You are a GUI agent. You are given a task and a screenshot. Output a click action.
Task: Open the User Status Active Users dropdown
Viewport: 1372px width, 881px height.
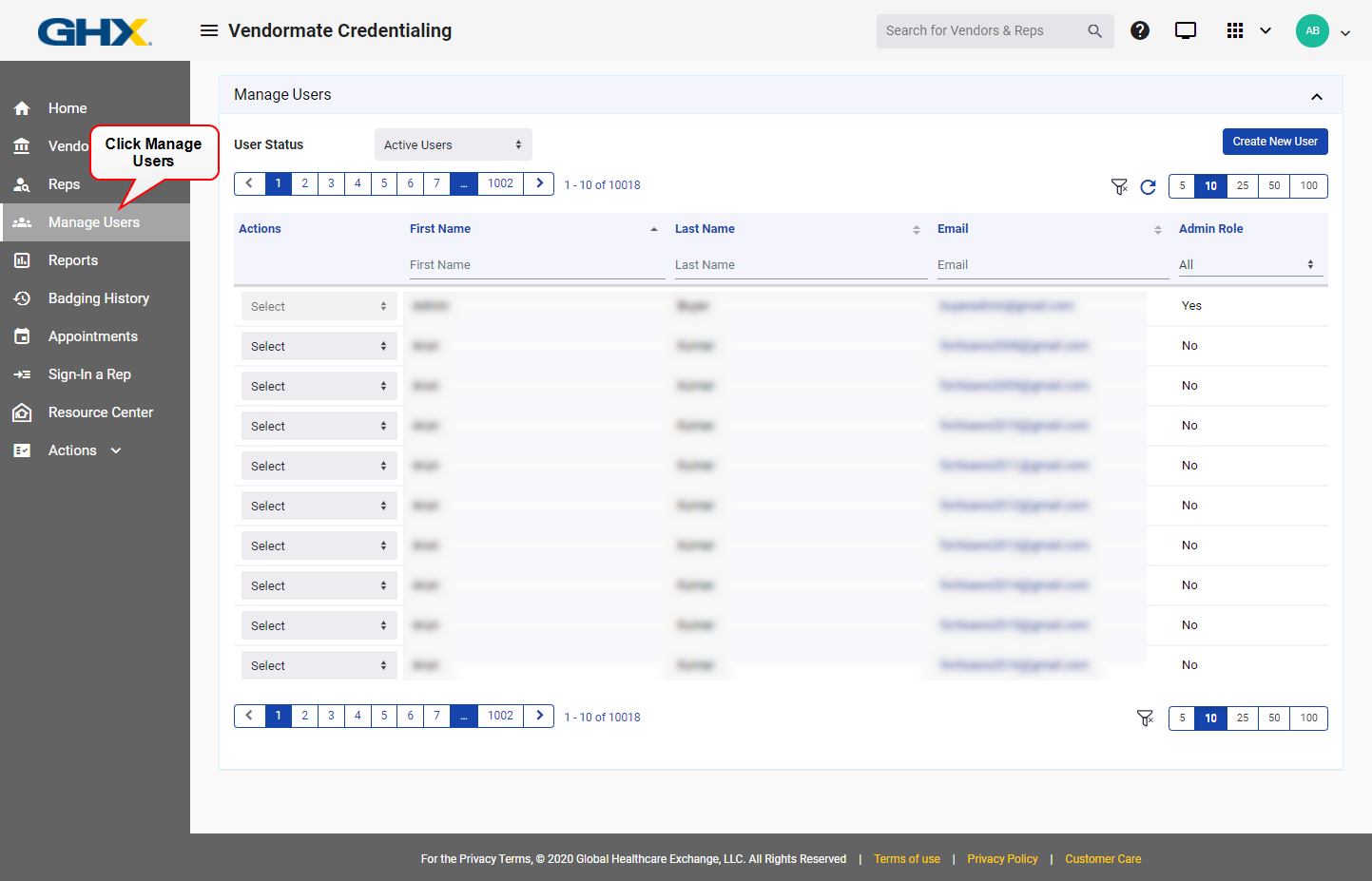point(453,144)
